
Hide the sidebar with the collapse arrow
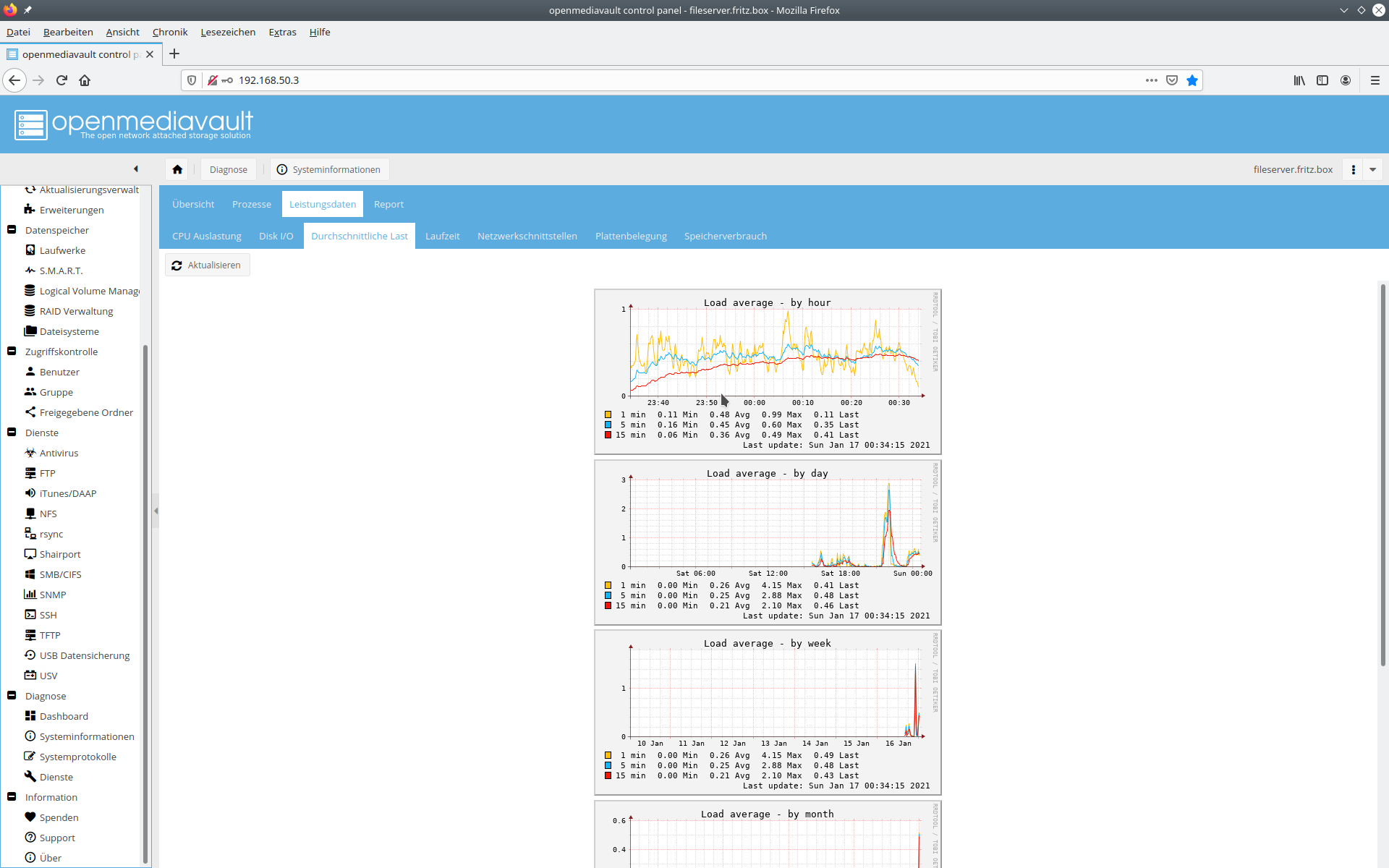135,169
